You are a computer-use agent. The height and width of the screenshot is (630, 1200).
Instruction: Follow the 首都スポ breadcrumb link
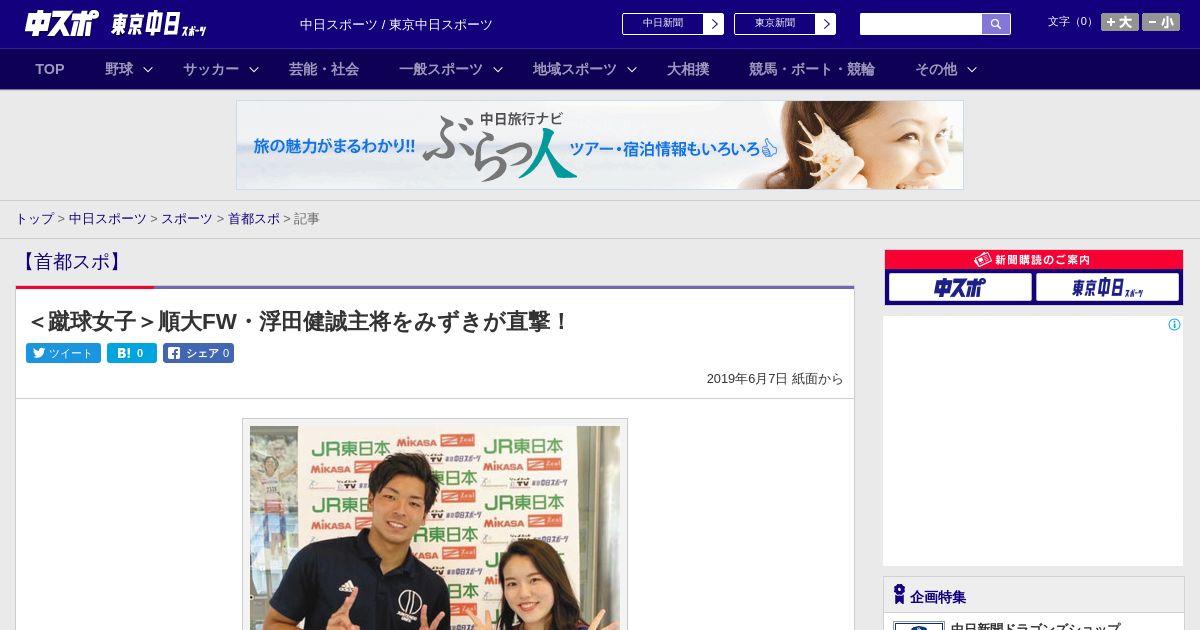pyautogui.click(x=254, y=218)
